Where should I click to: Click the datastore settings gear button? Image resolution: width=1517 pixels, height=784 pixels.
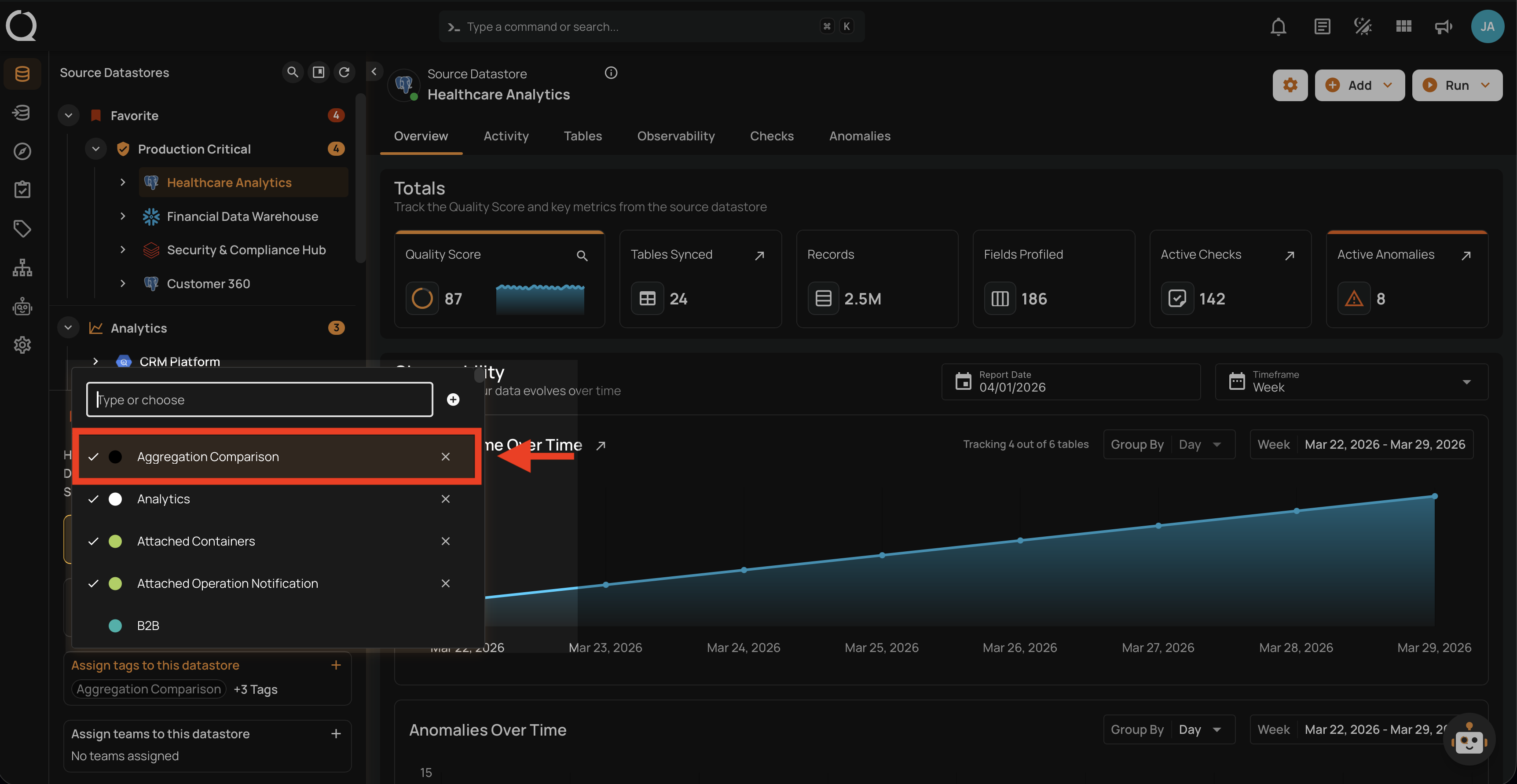click(1290, 85)
